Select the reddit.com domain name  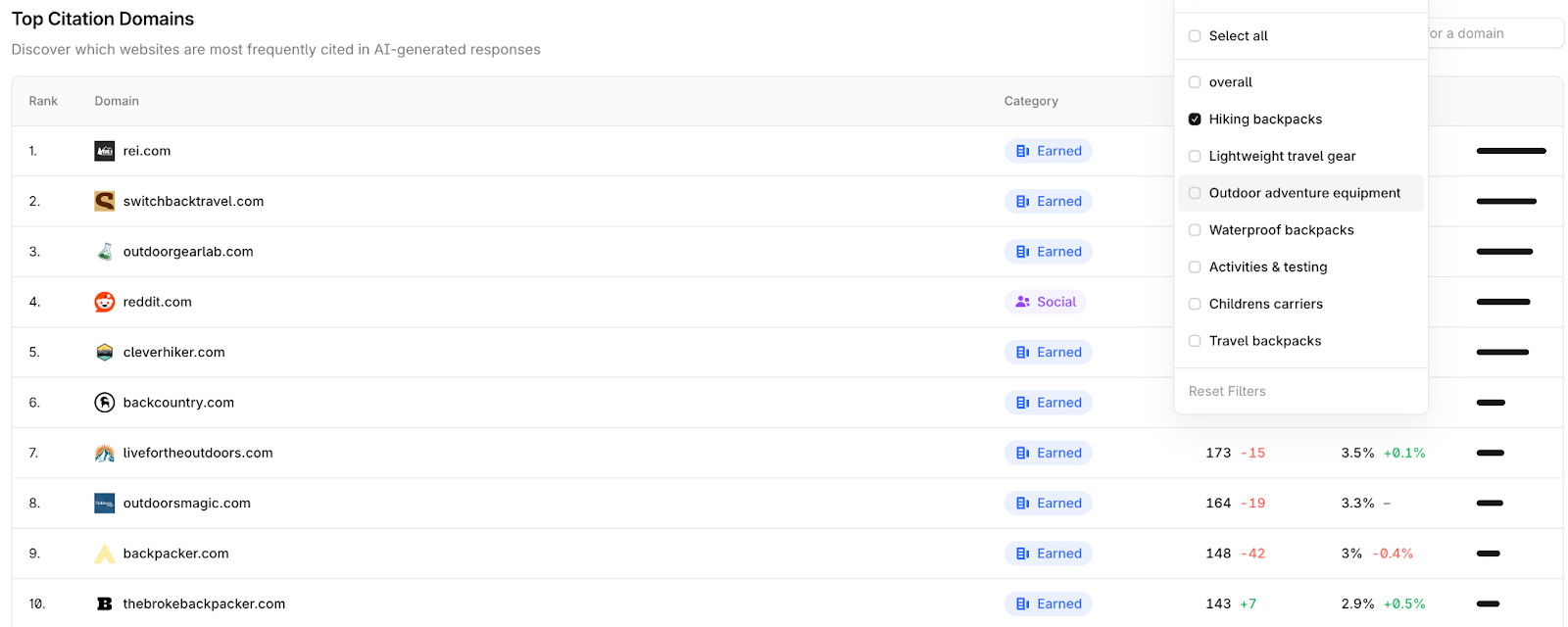click(158, 302)
